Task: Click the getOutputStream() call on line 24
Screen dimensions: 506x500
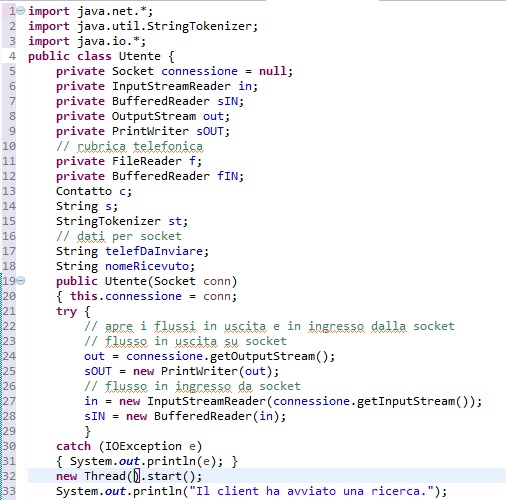Action: (269, 356)
